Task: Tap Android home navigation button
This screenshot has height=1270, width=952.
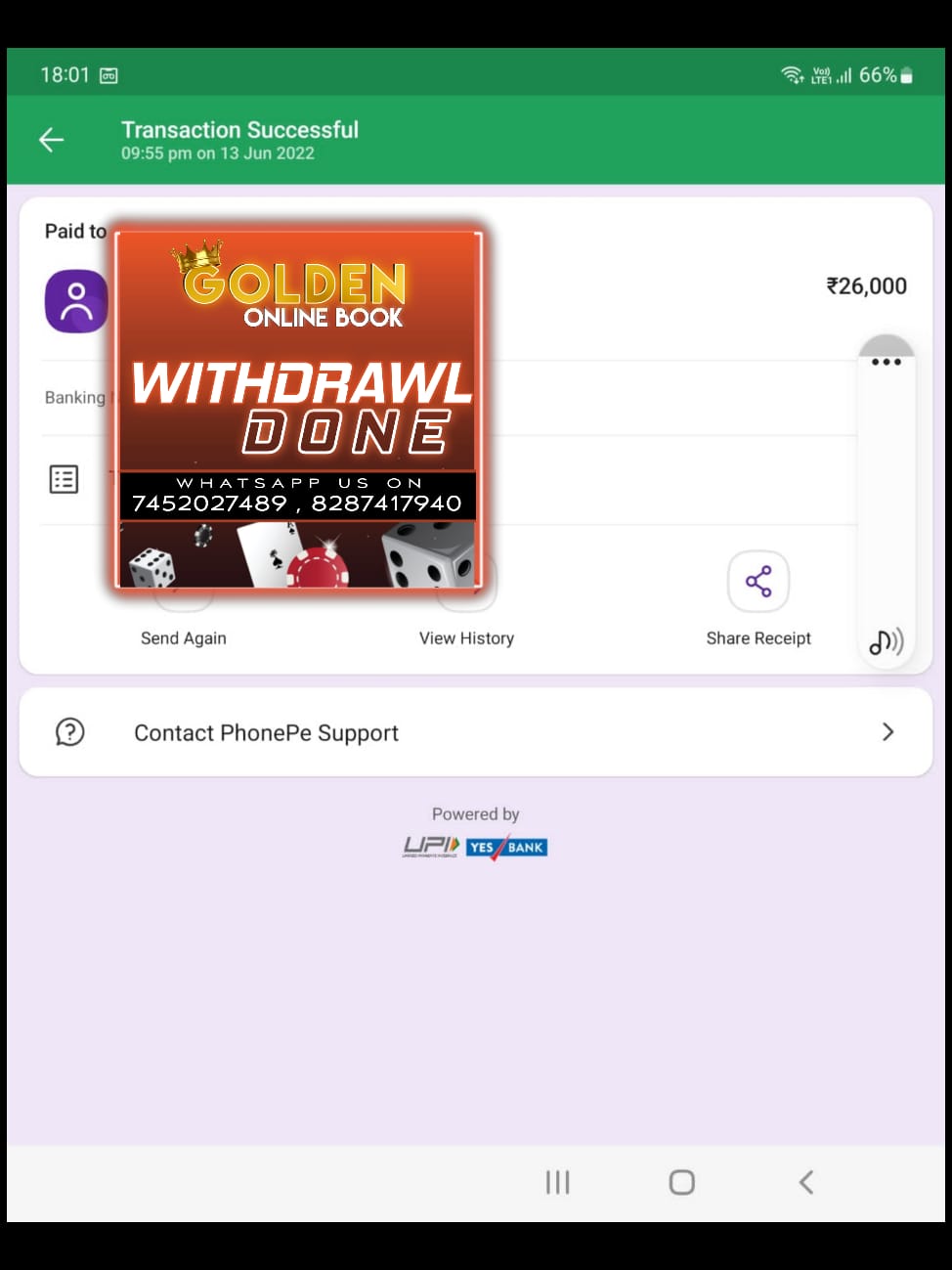Action: point(681,1182)
